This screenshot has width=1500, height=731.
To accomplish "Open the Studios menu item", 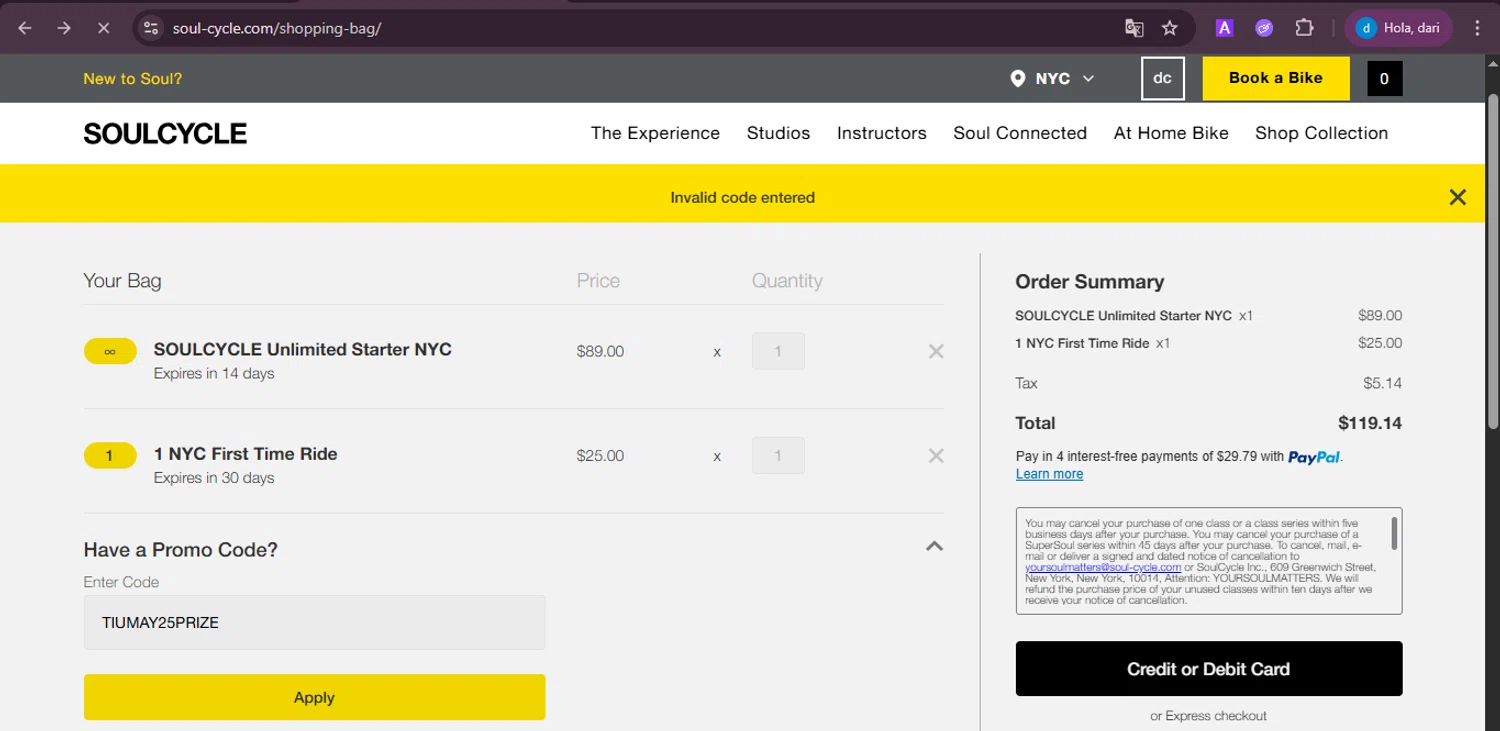I will pyautogui.click(x=778, y=133).
